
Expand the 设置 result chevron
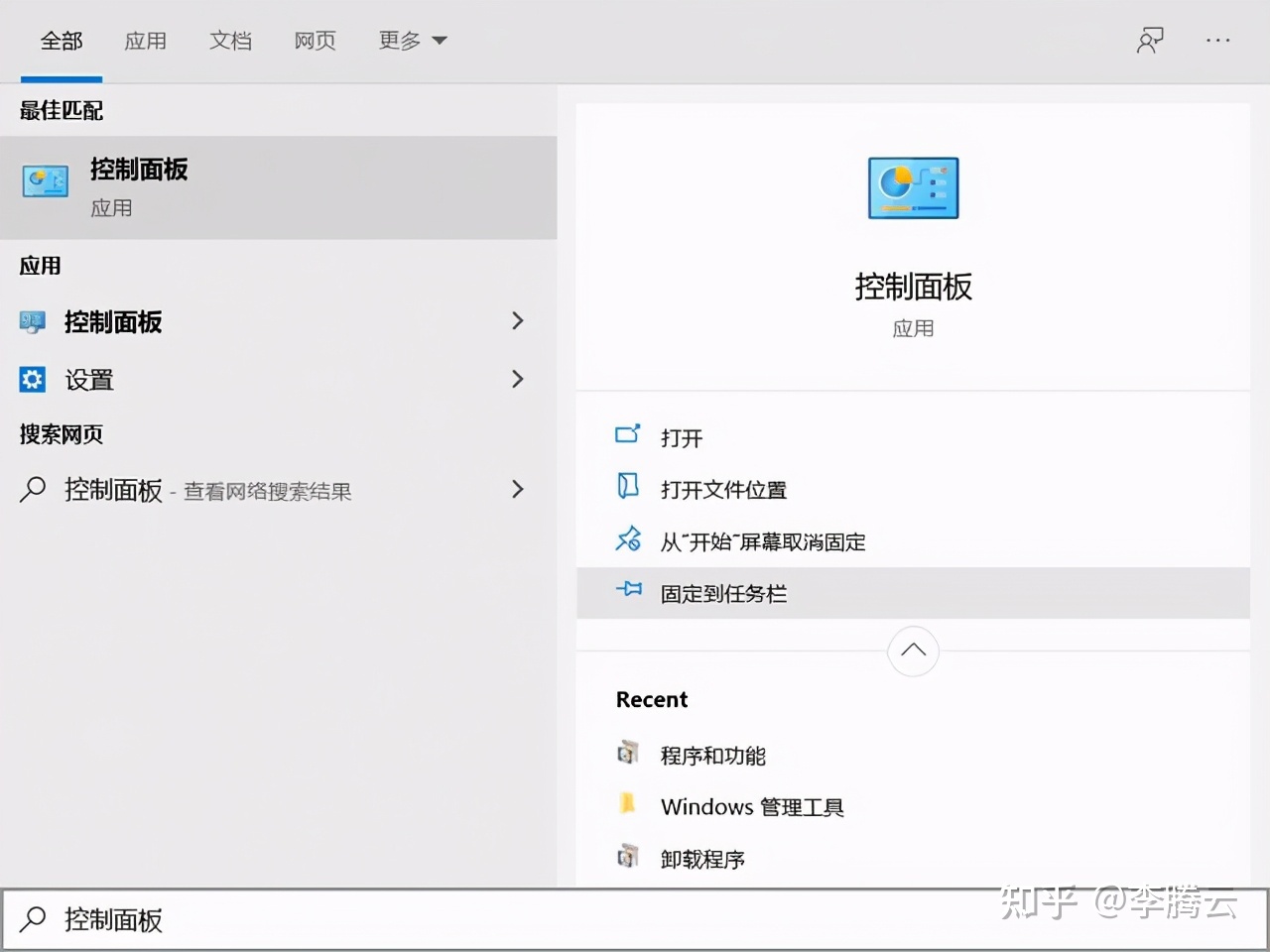click(517, 380)
